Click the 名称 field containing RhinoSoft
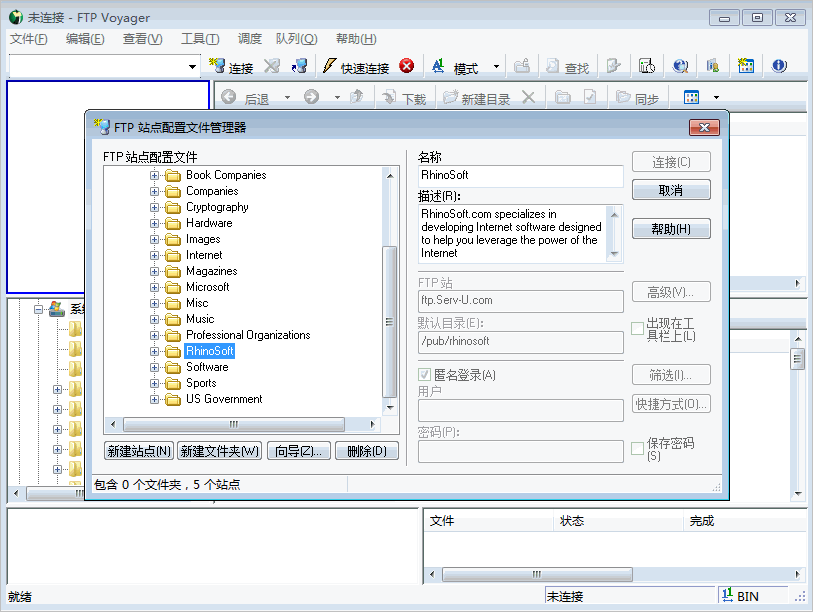The image size is (813, 612). [x=521, y=175]
